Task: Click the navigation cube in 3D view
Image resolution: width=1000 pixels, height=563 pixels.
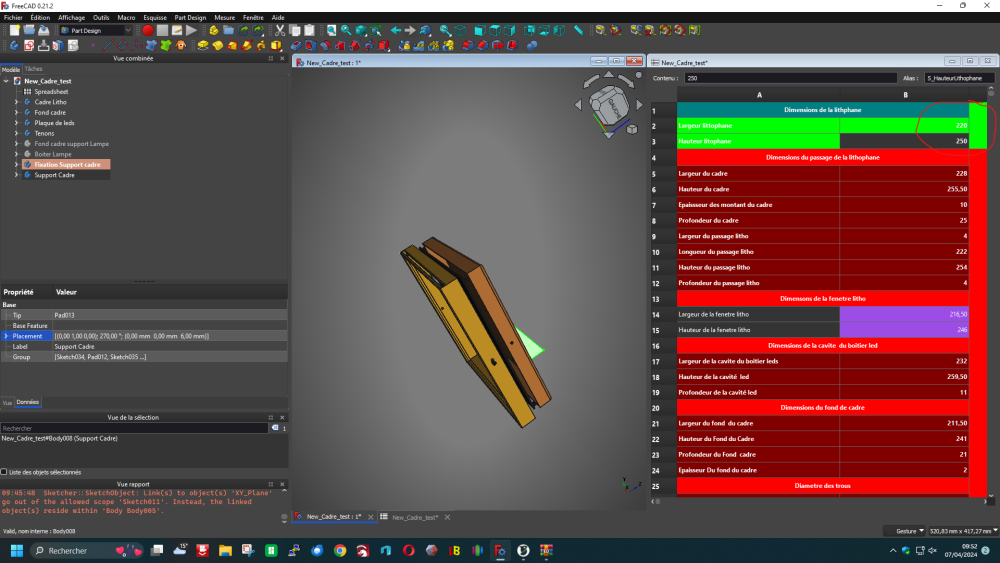Action: (x=609, y=105)
